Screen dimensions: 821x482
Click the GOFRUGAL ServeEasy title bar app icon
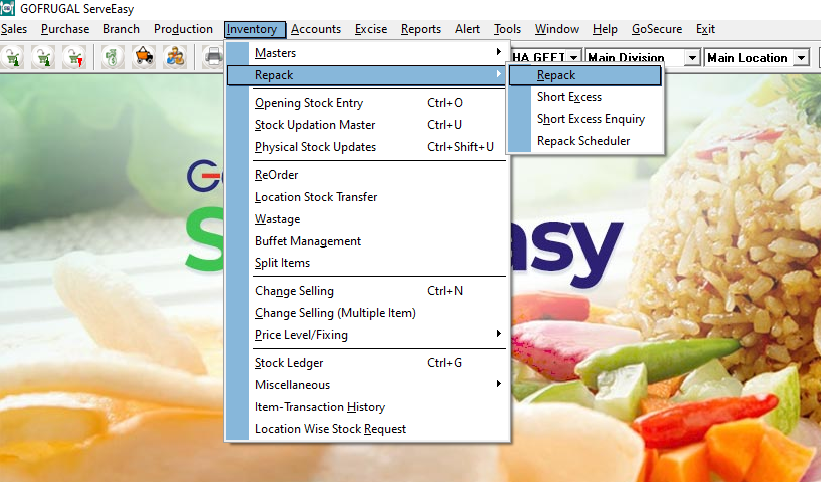point(7,8)
